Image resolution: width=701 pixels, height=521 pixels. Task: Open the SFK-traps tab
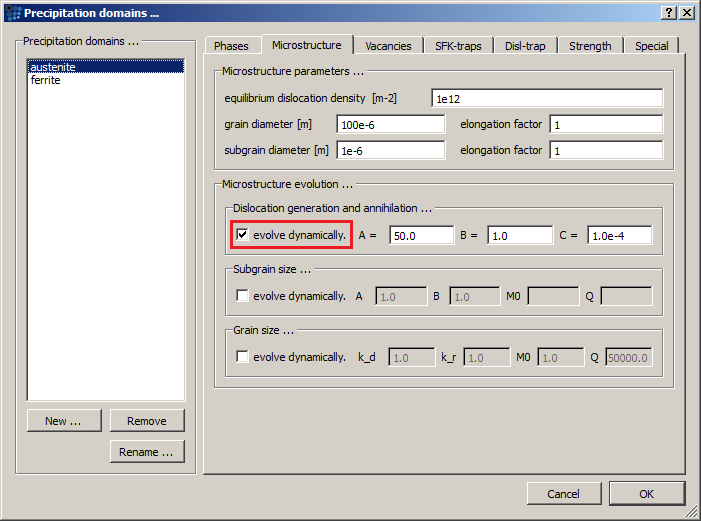coord(458,46)
